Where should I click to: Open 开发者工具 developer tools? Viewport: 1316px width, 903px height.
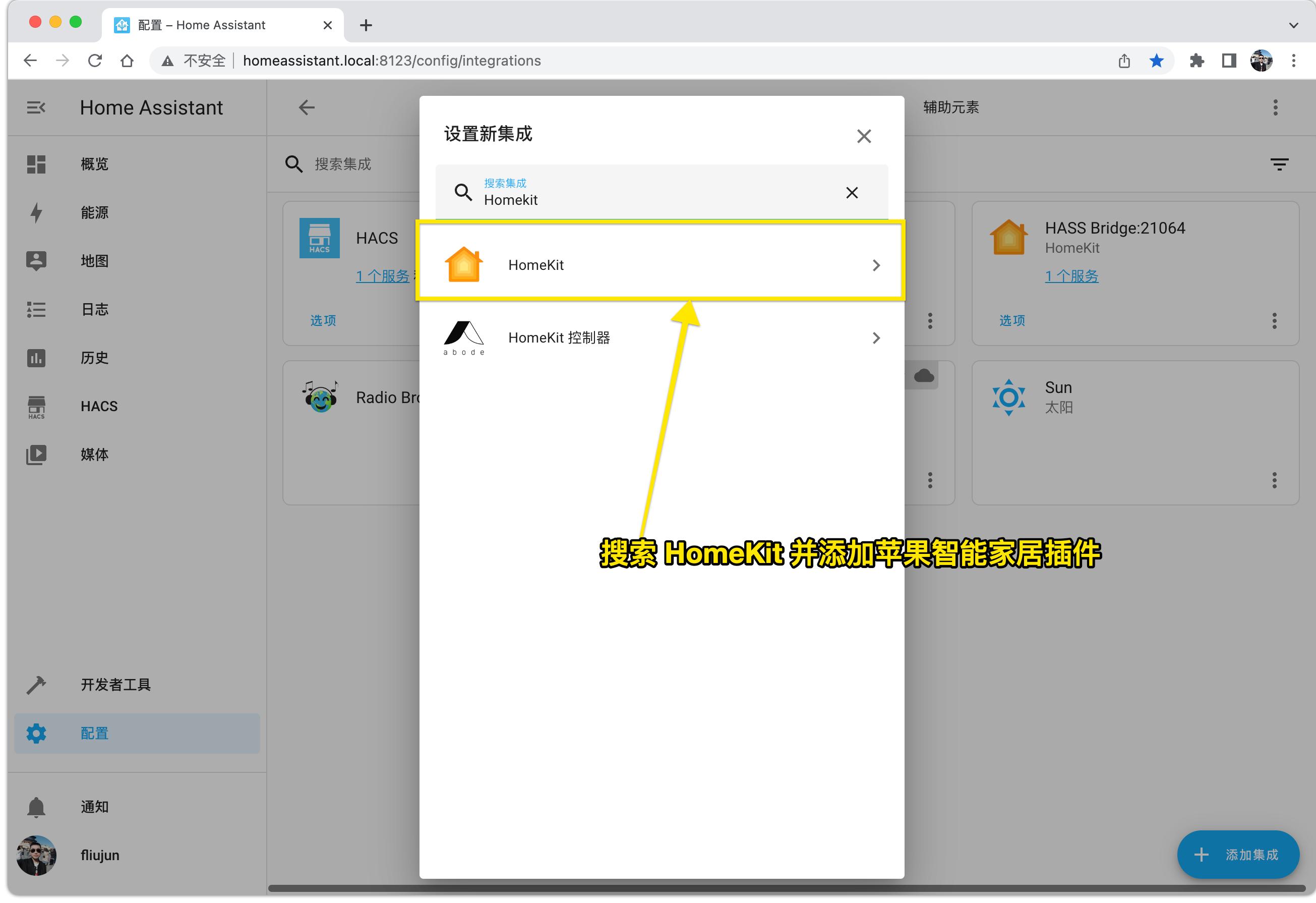click(115, 685)
